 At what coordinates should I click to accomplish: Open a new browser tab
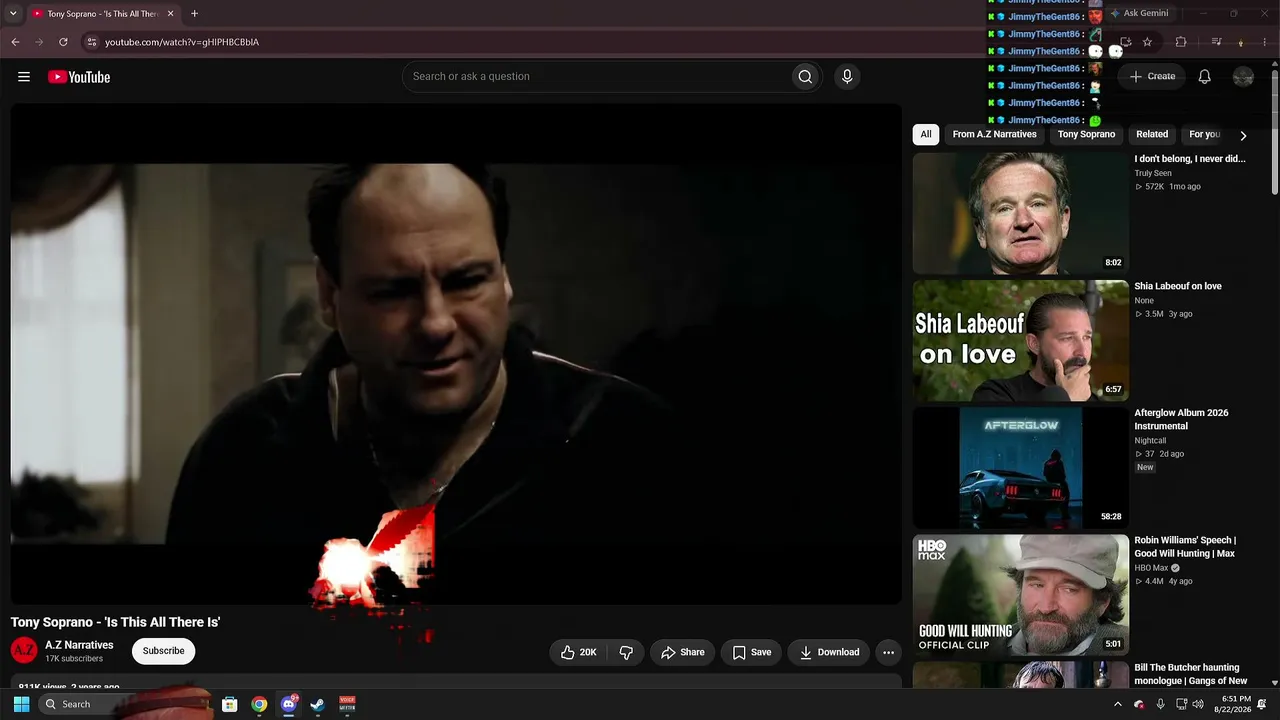point(194,14)
